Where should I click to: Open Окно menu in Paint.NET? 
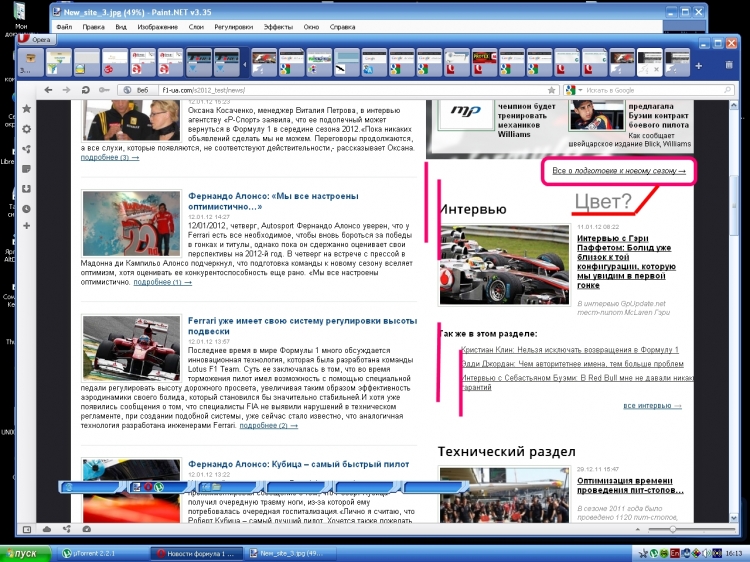pyautogui.click(x=311, y=27)
